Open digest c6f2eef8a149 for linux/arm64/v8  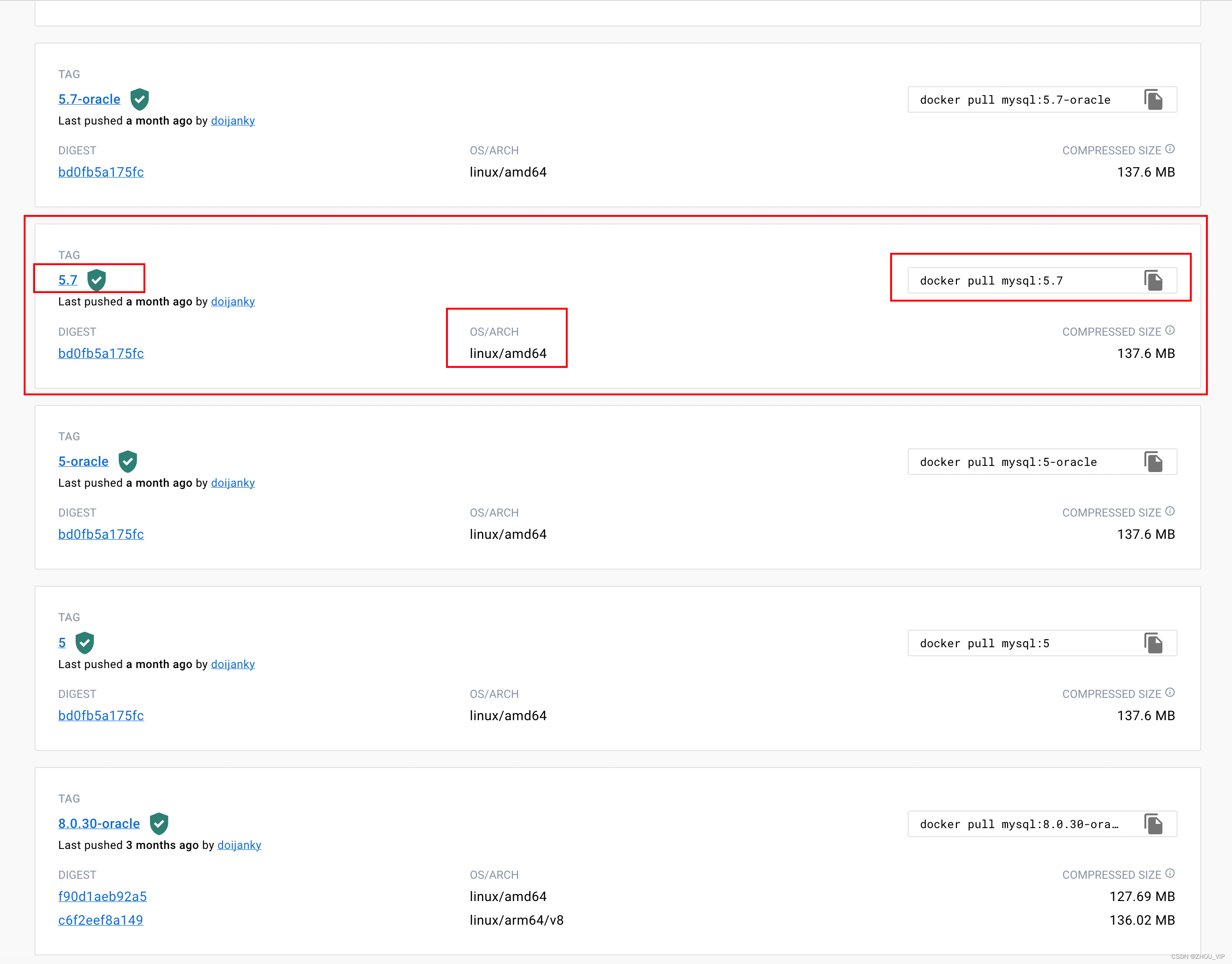point(100,920)
